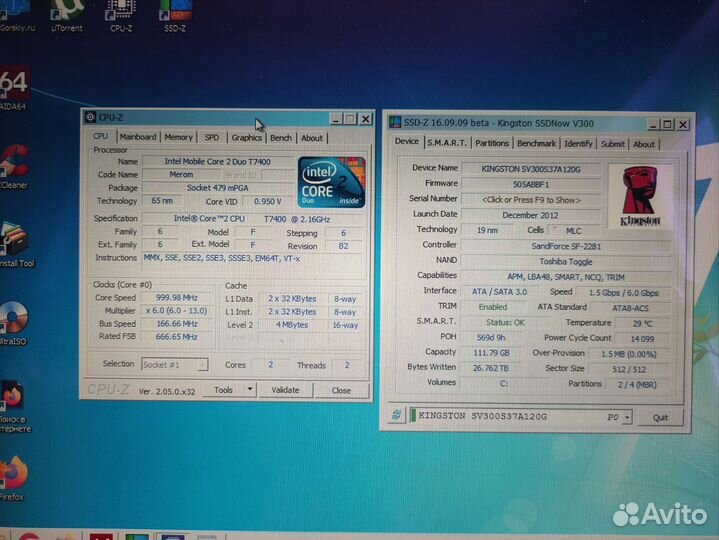Click the Power Cycle Count value 14 099
Image resolution: width=719 pixels, height=540 pixels.
pyautogui.click(x=642, y=339)
